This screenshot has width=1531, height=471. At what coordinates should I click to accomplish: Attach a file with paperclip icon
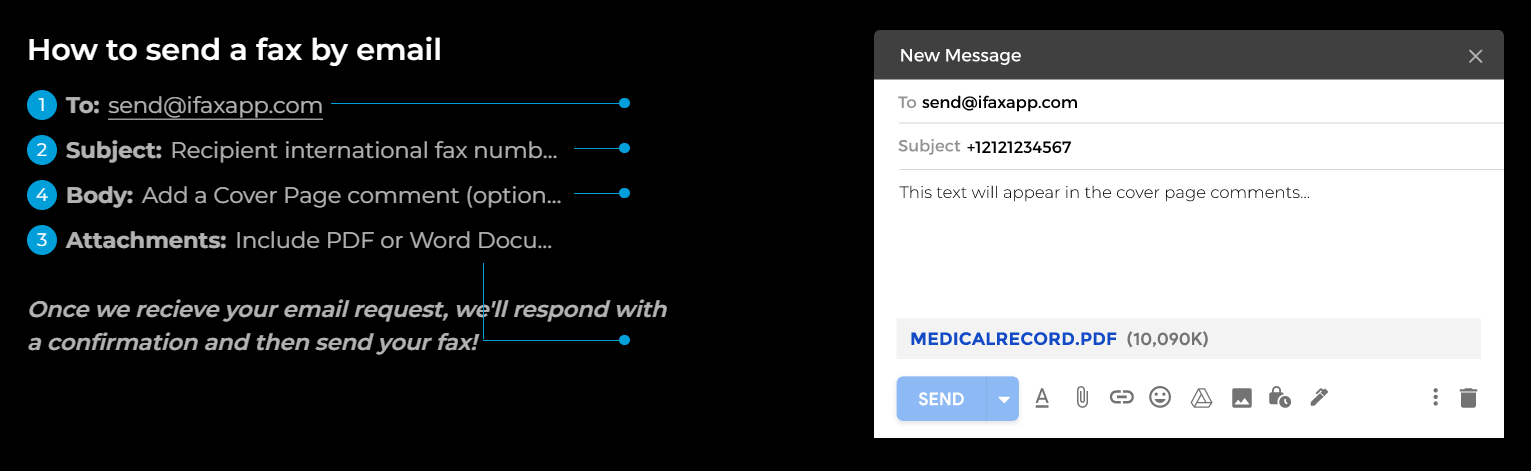click(1081, 398)
